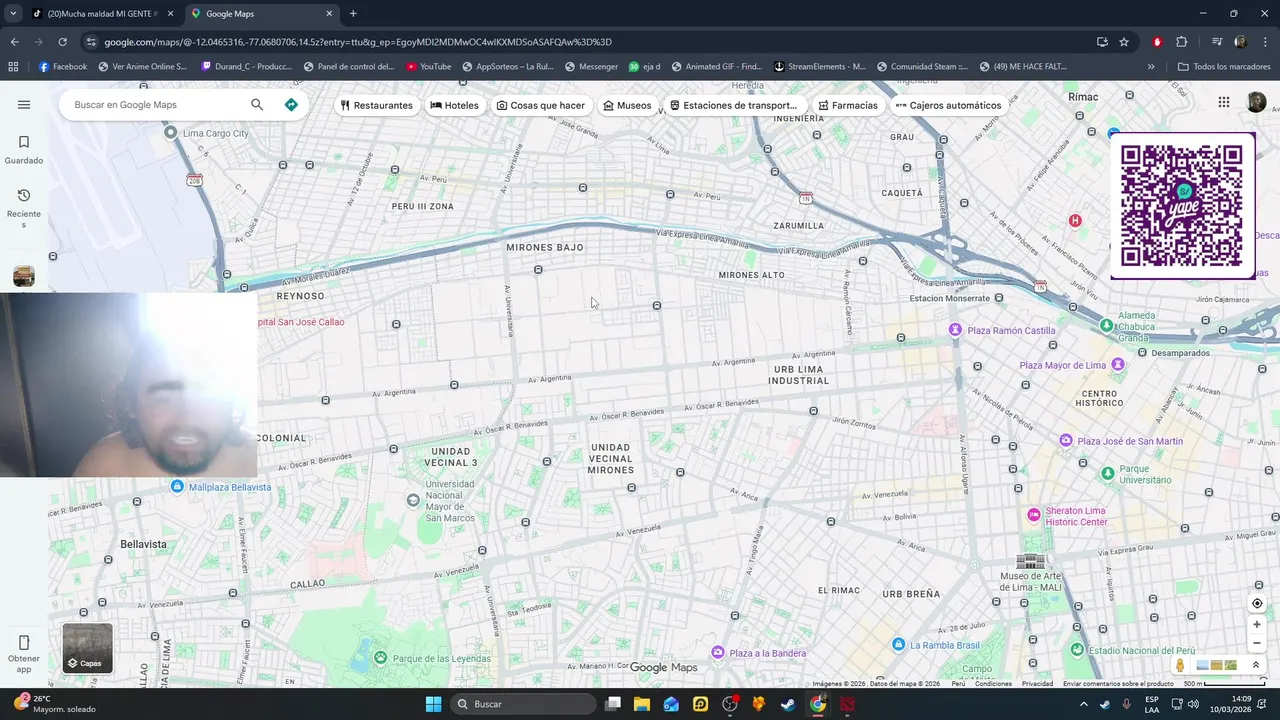1280x720 pixels.
Task: Click the Plaza San Martín pin
Action: 1066,441
